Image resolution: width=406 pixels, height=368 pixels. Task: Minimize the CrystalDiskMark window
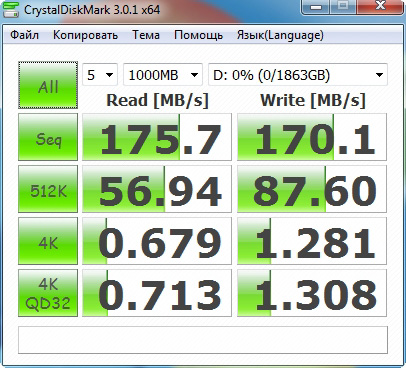tap(315, 6)
